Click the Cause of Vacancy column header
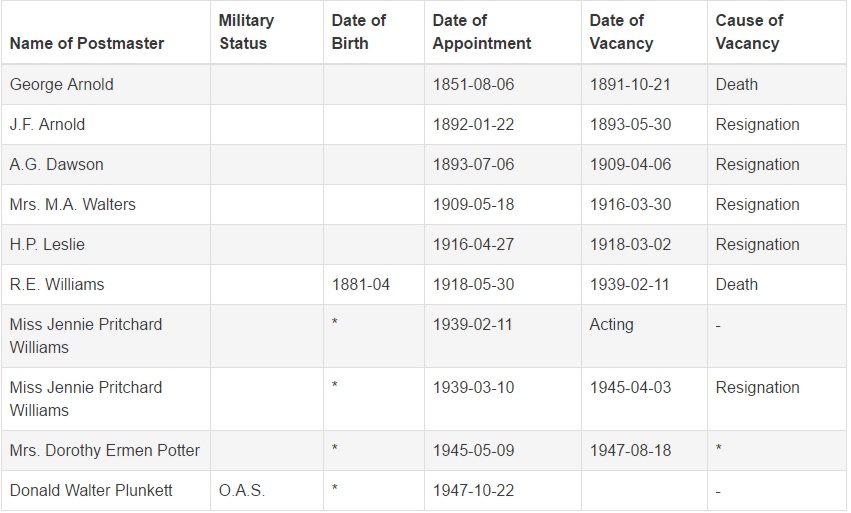This screenshot has width=851, height=513. [x=751, y=32]
